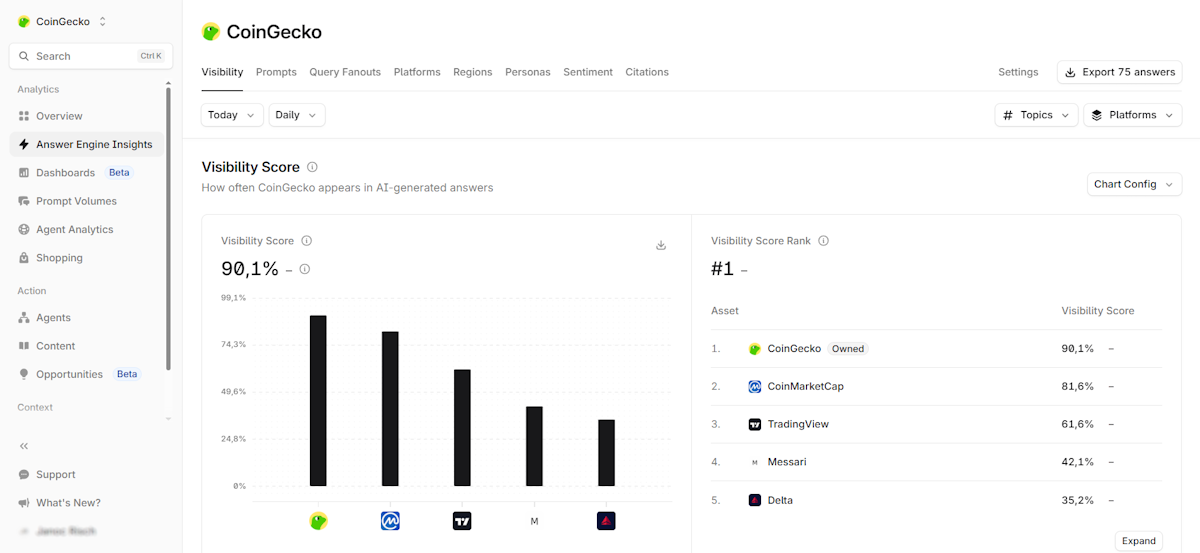Click Messari row in asset table
Viewport: 1200px width, 553px height.
click(936, 462)
